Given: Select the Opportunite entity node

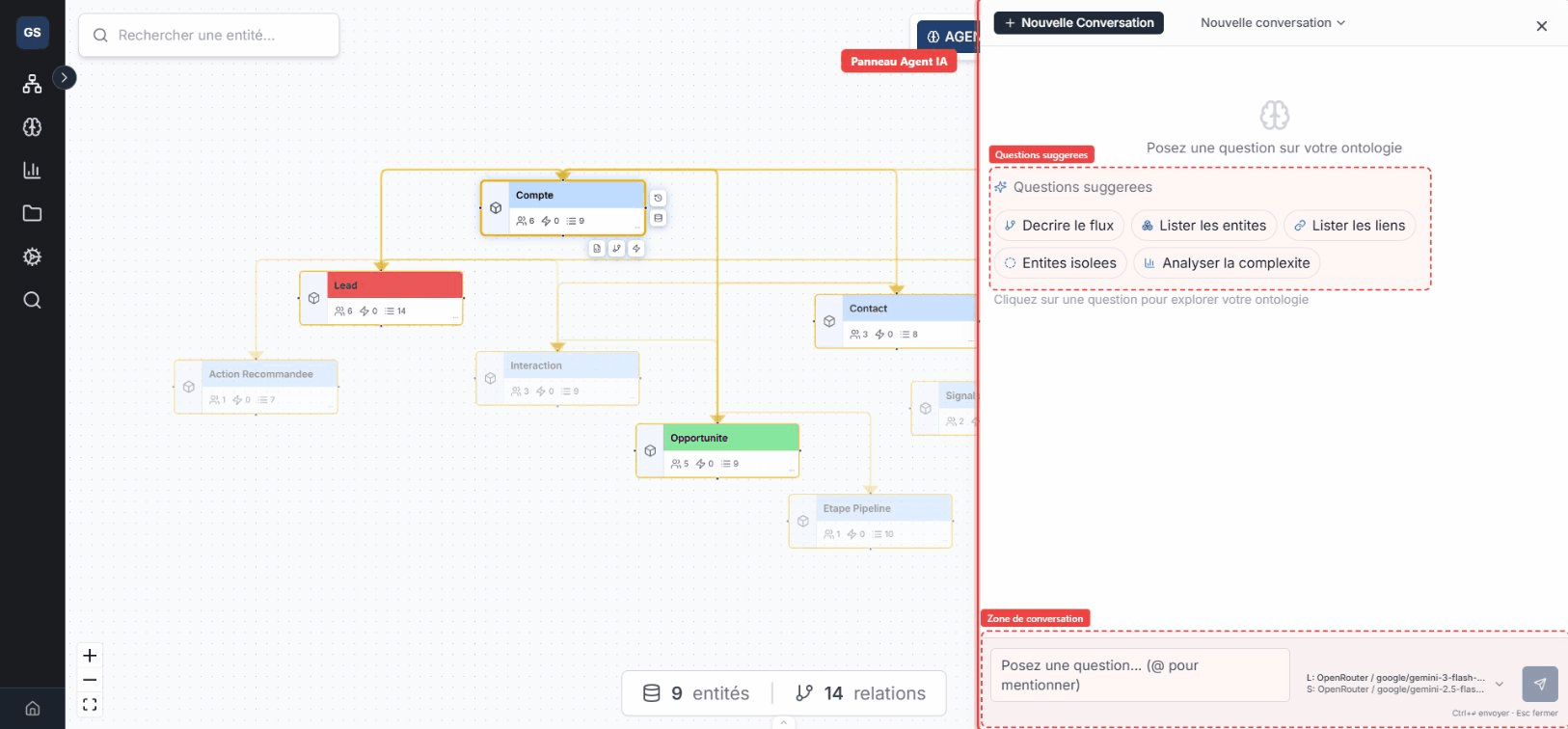Looking at the screenshot, I should point(717,450).
